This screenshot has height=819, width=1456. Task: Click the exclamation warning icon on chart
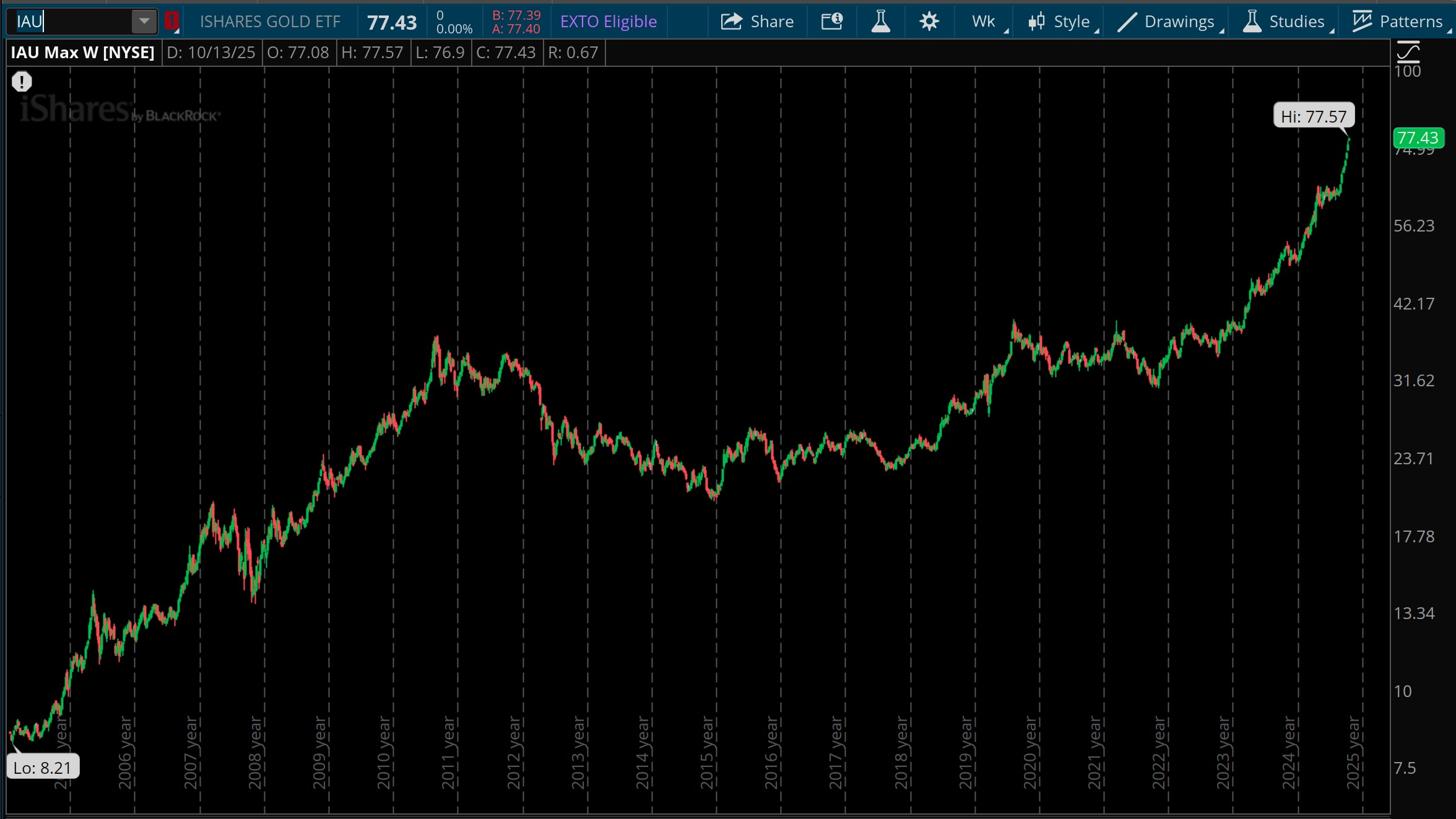click(22, 82)
